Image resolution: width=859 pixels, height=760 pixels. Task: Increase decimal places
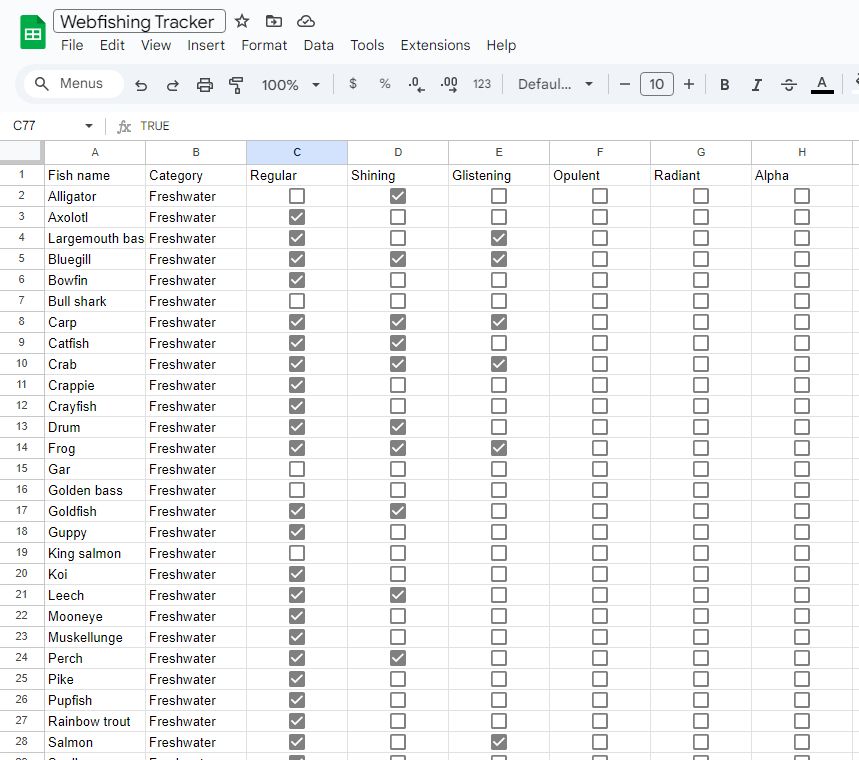pos(449,84)
